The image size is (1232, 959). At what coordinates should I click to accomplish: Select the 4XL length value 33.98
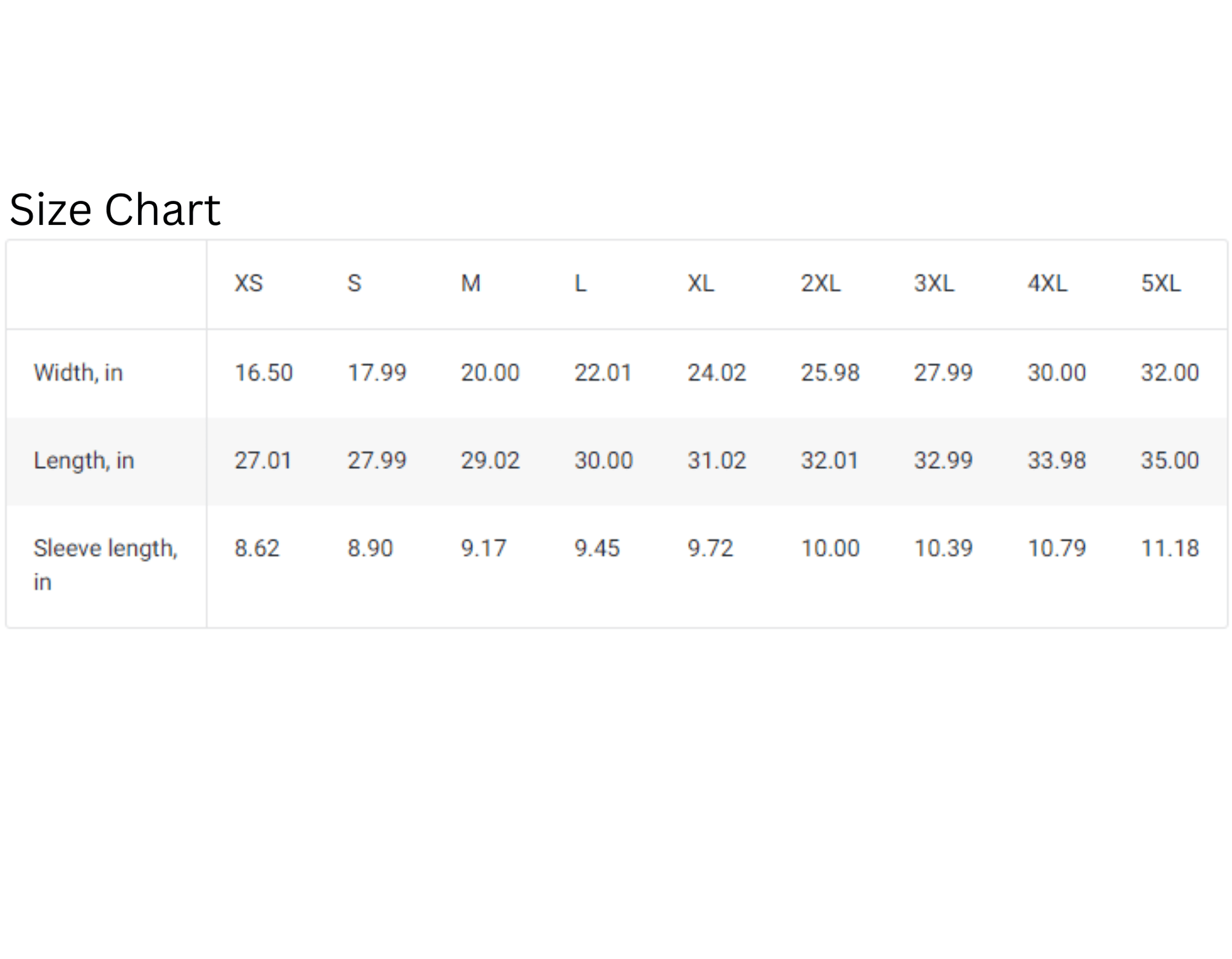click(1057, 460)
